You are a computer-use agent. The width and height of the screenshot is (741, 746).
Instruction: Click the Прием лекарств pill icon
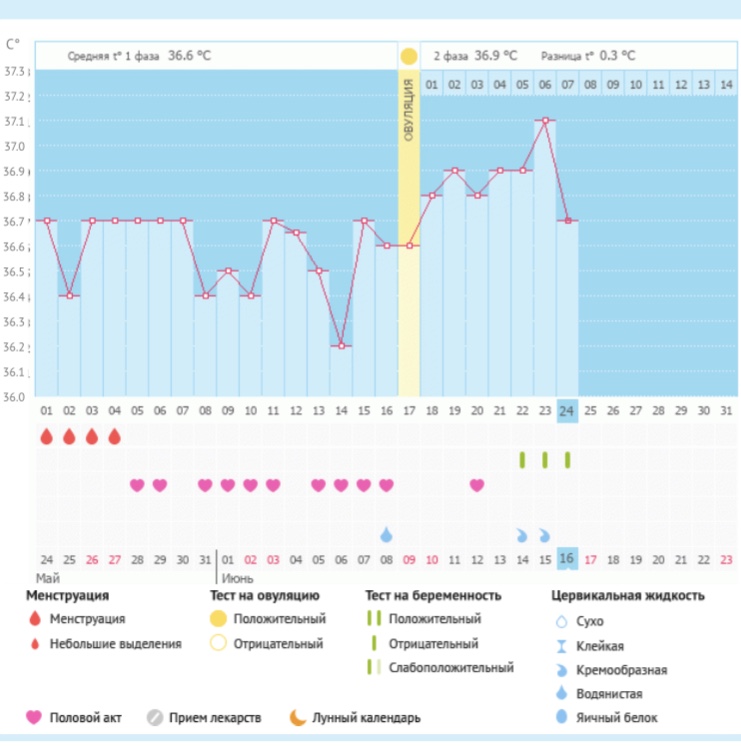click(x=154, y=717)
